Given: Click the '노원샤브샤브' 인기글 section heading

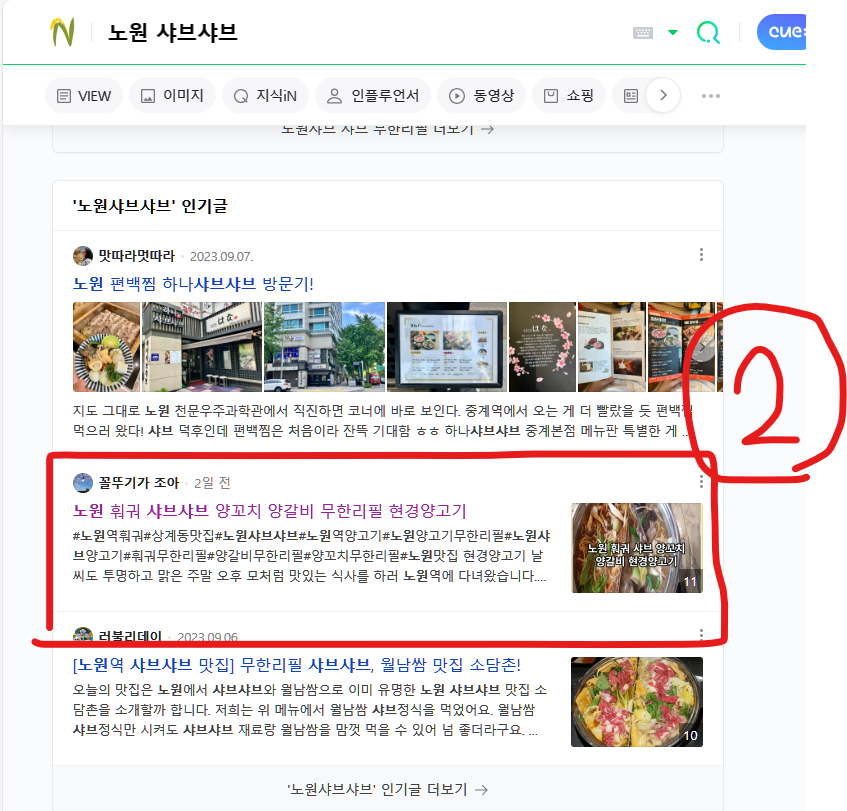Looking at the screenshot, I should tap(150, 206).
